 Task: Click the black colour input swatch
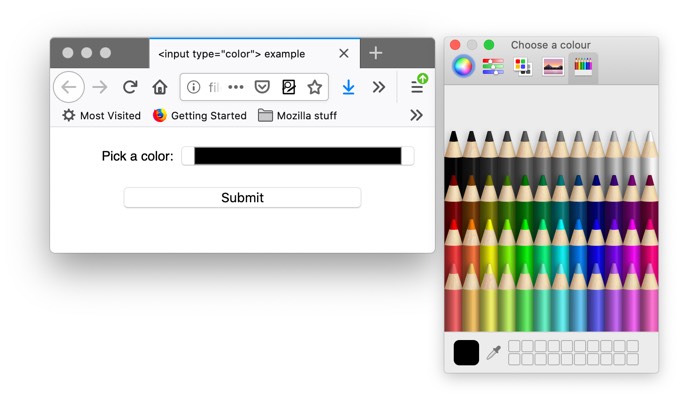[297, 156]
